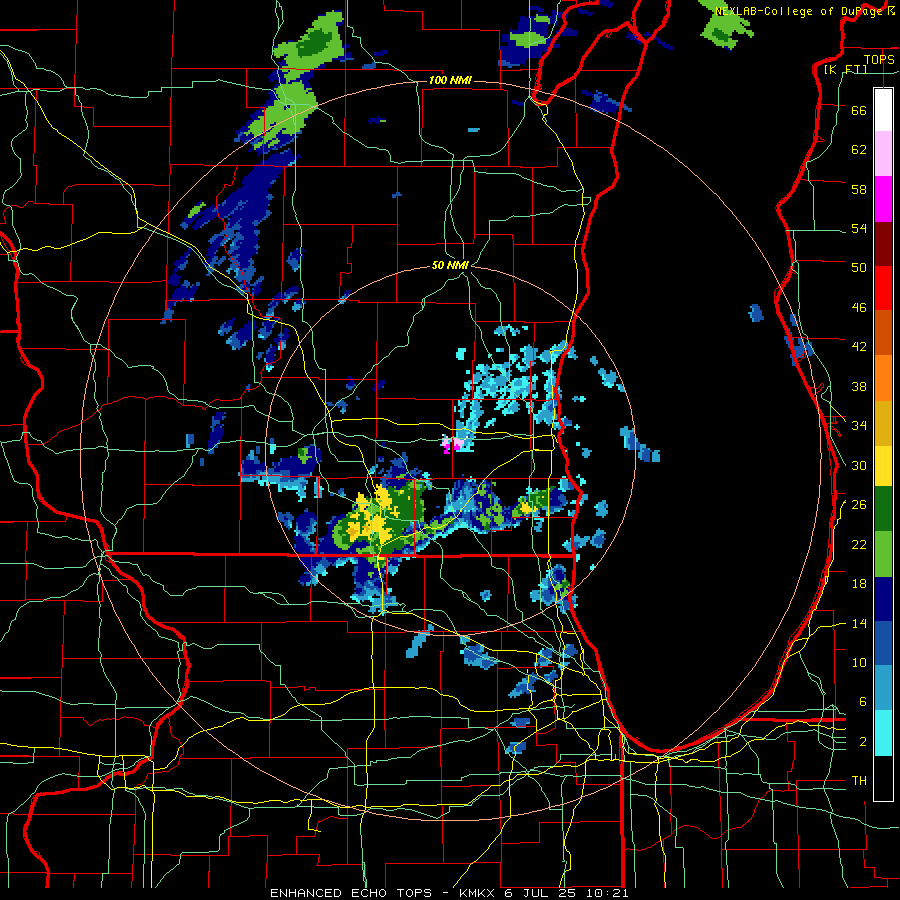Click the '6 JUL 25' date stamp
The width and height of the screenshot is (900, 900).
point(541,893)
